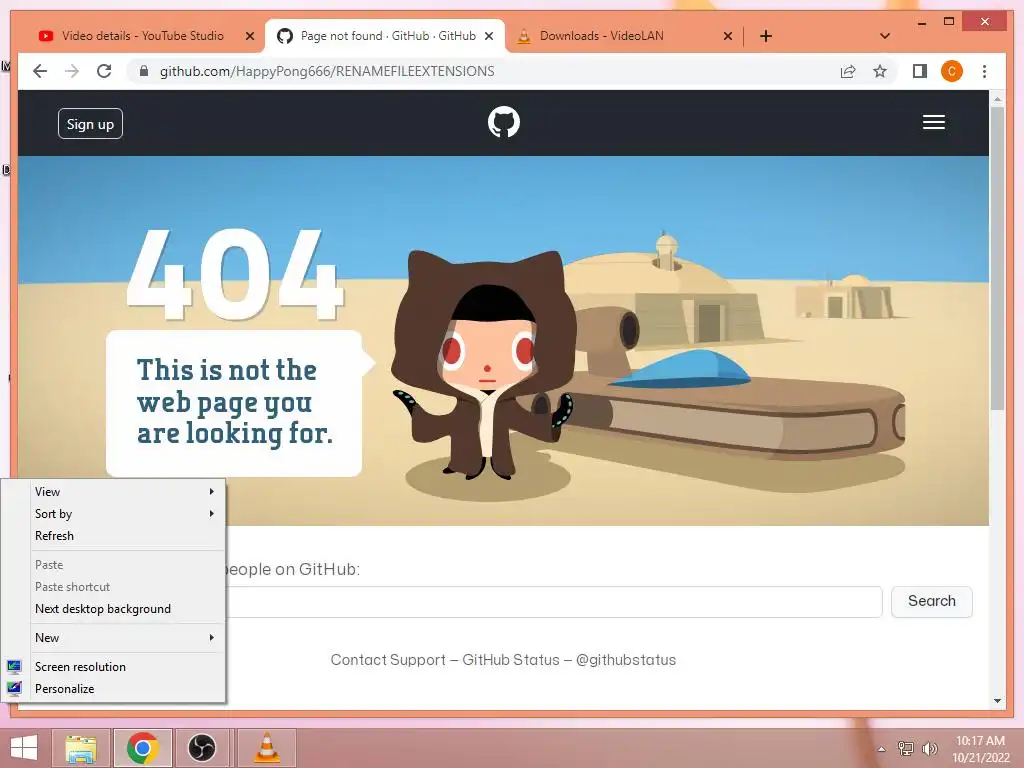View site information via padlock icon
The height and width of the screenshot is (768, 1024).
click(x=144, y=71)
